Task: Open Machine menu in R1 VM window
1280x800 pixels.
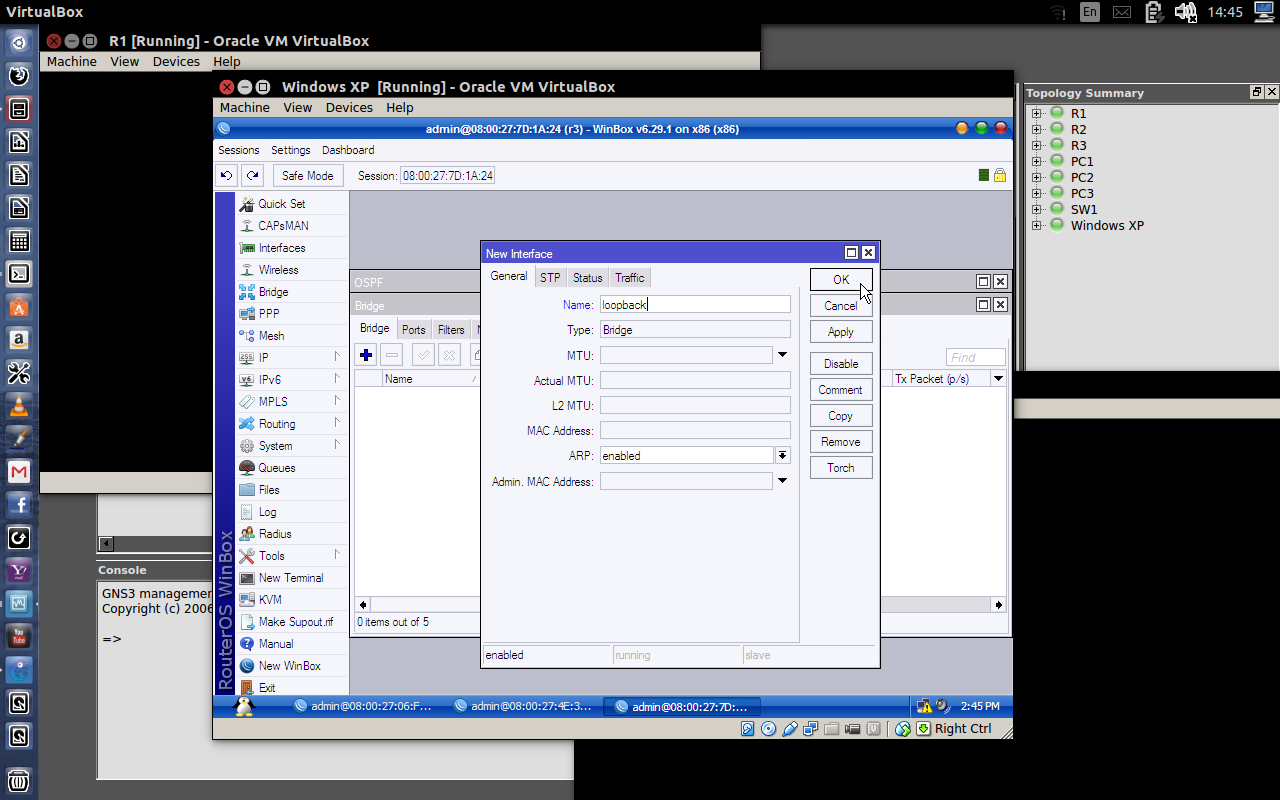Action: point(72,61)
